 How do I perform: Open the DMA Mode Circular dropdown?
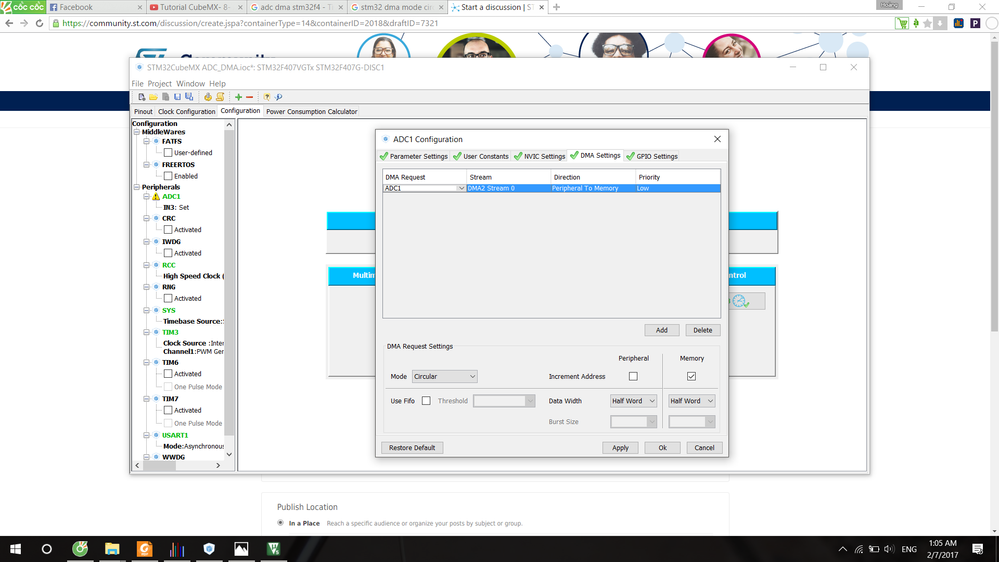tap(444, 377)
